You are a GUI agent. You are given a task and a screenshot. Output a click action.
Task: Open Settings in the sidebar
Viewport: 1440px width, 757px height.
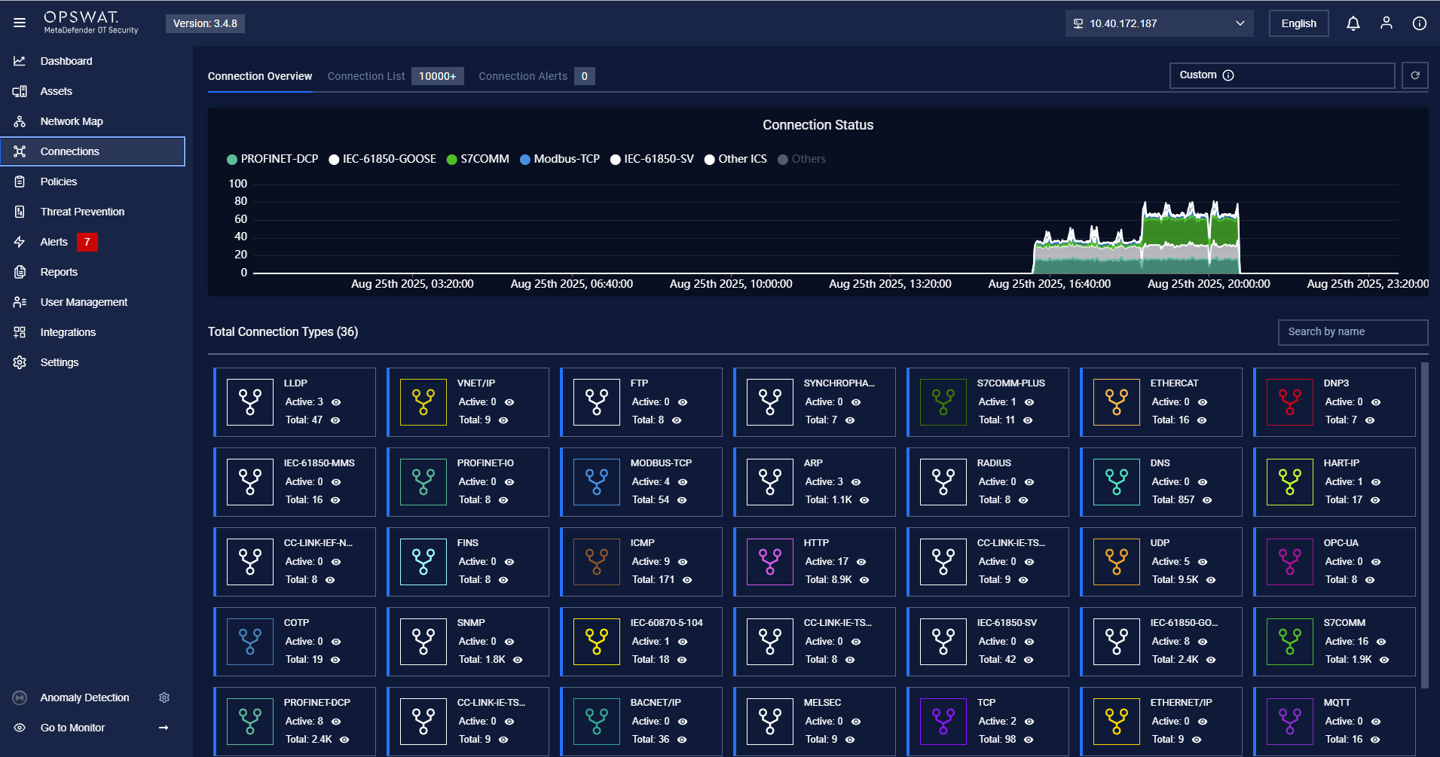click(93, 362)
